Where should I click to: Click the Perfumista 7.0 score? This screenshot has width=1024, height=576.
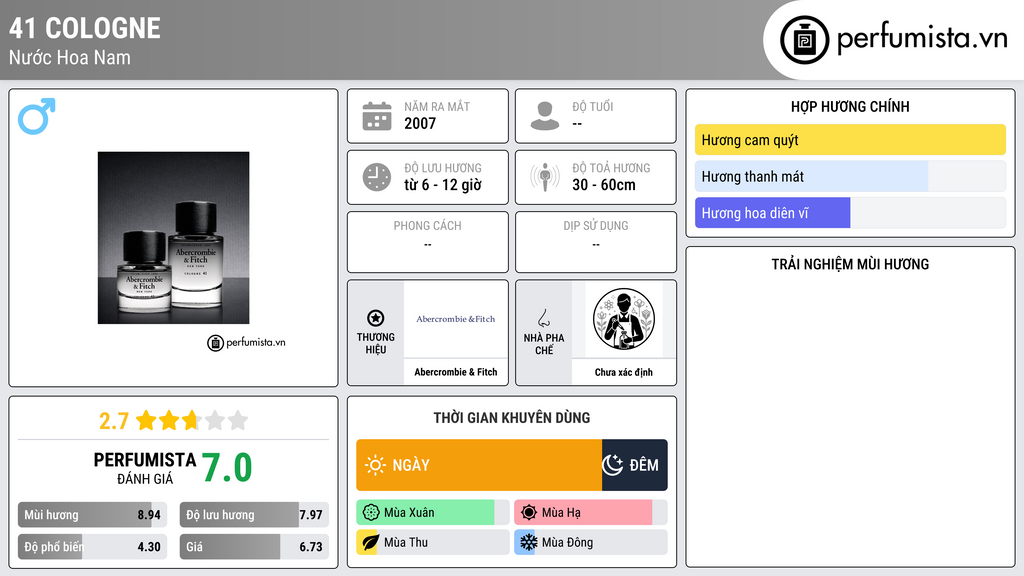click(227, 468)
